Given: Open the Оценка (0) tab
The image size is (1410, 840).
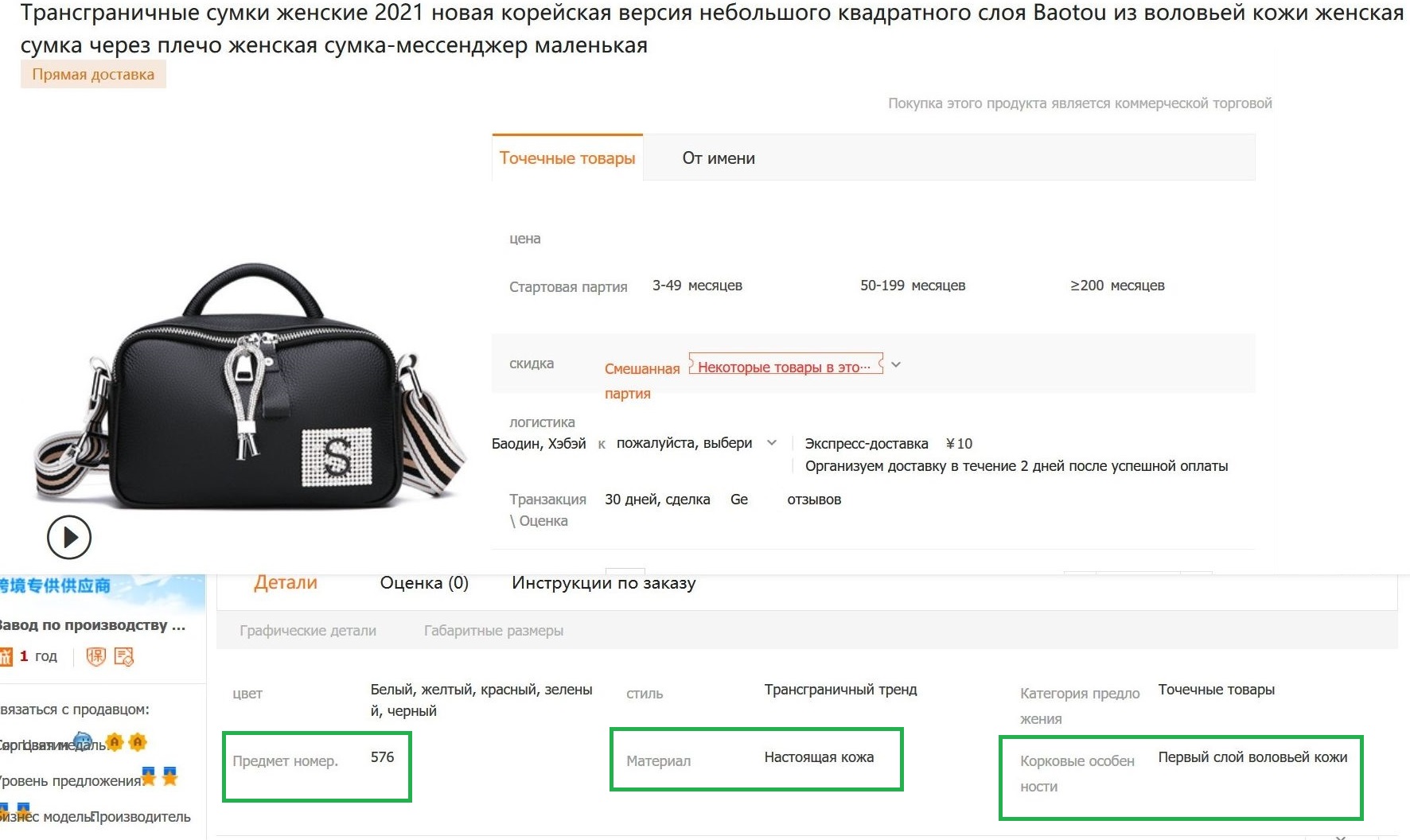Looking at the screenshot, I should (x=424, y=583).
